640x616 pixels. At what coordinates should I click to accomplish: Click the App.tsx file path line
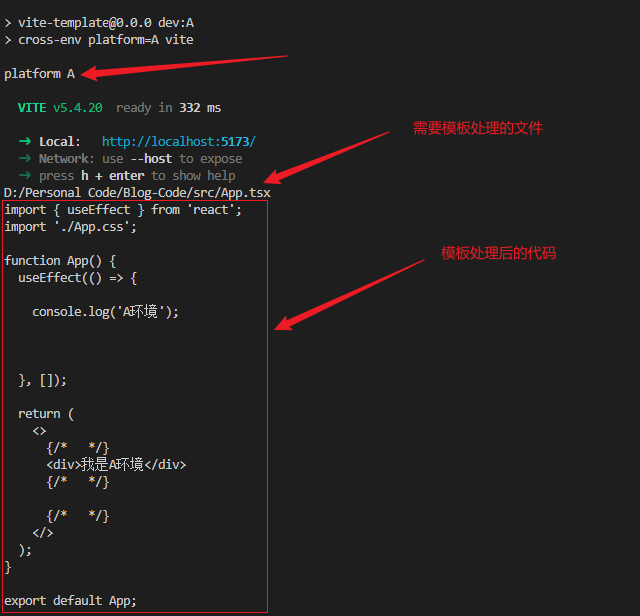(137, 192)
